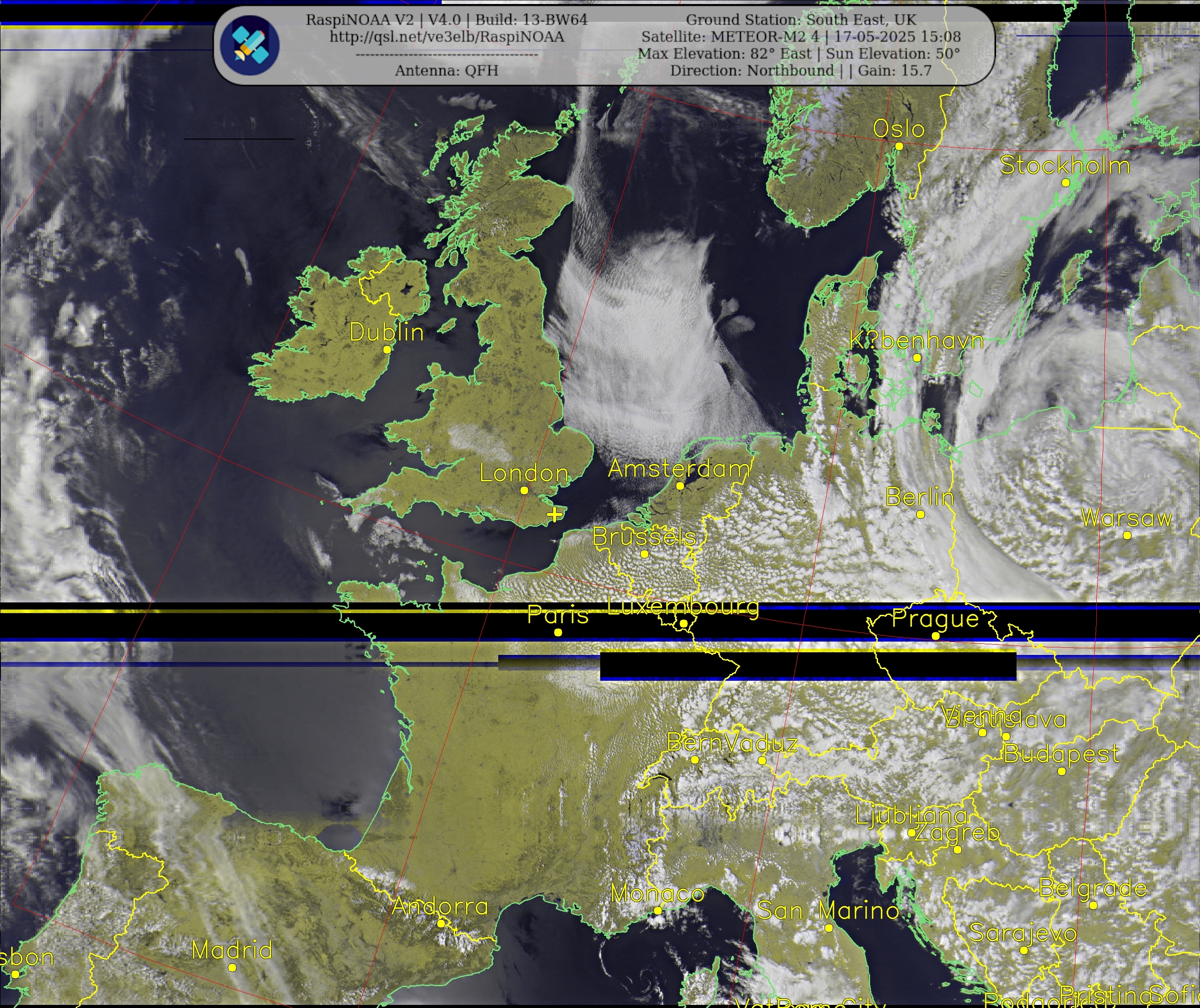Click the London city label

pyautogui.click(x=524, y=473)
